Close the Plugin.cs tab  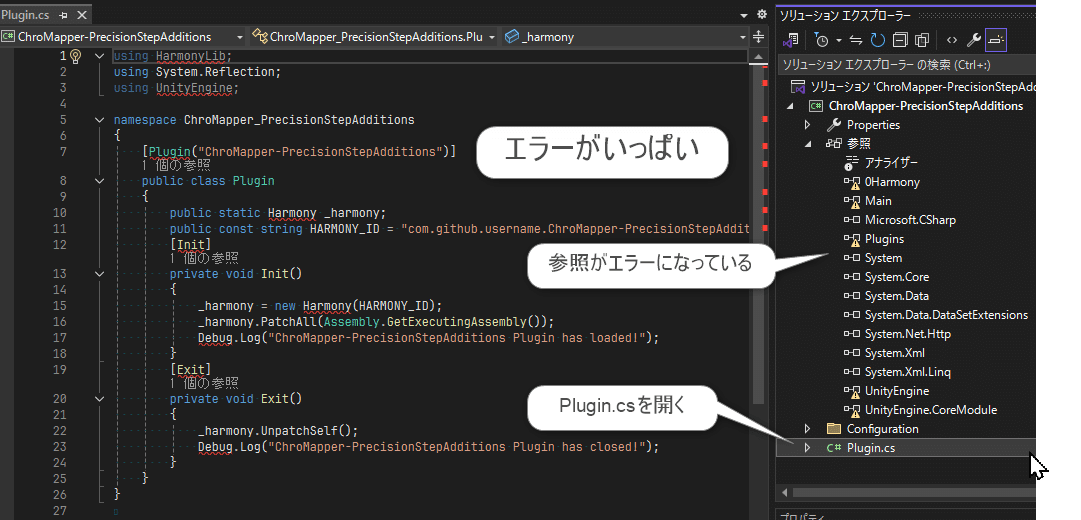click(82, 15)
